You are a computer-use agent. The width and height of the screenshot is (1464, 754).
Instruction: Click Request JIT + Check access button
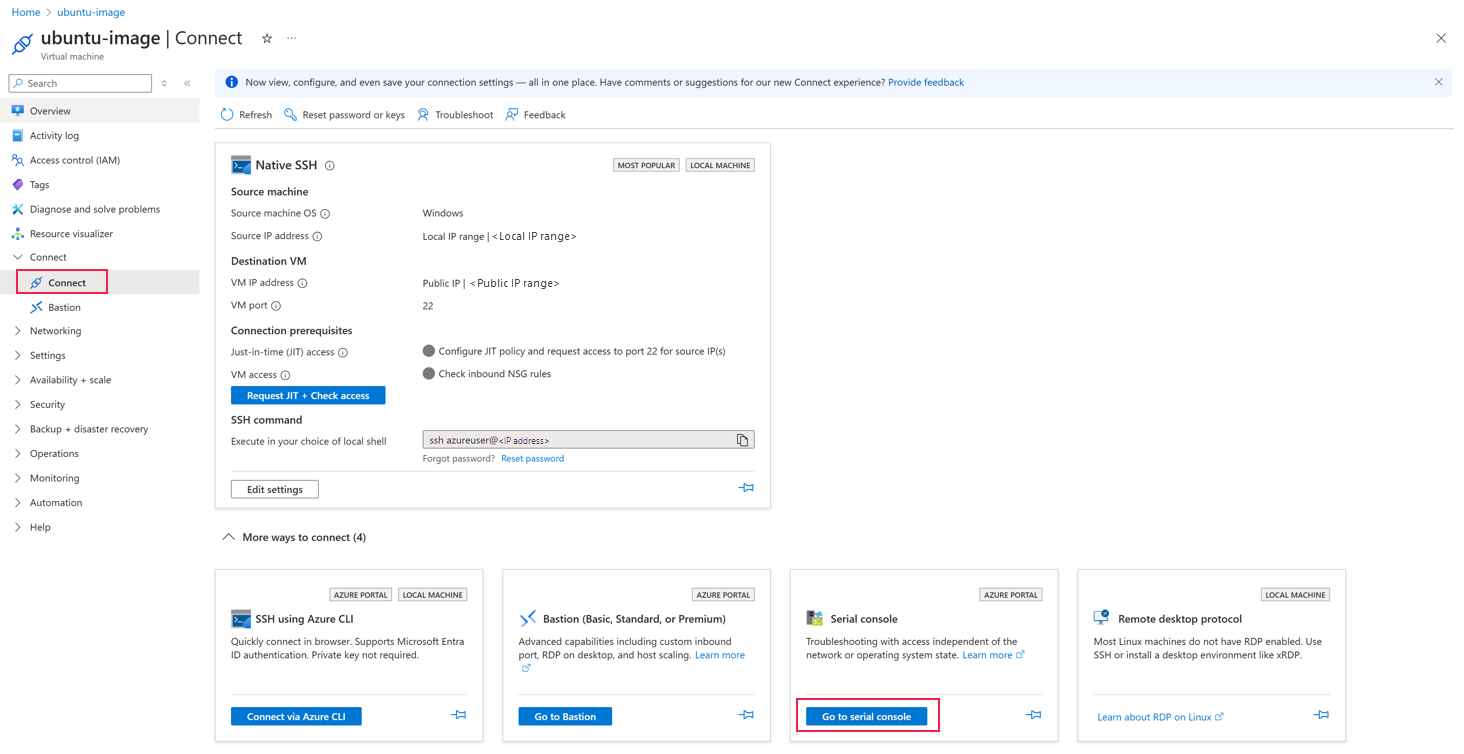pos(308,396)
